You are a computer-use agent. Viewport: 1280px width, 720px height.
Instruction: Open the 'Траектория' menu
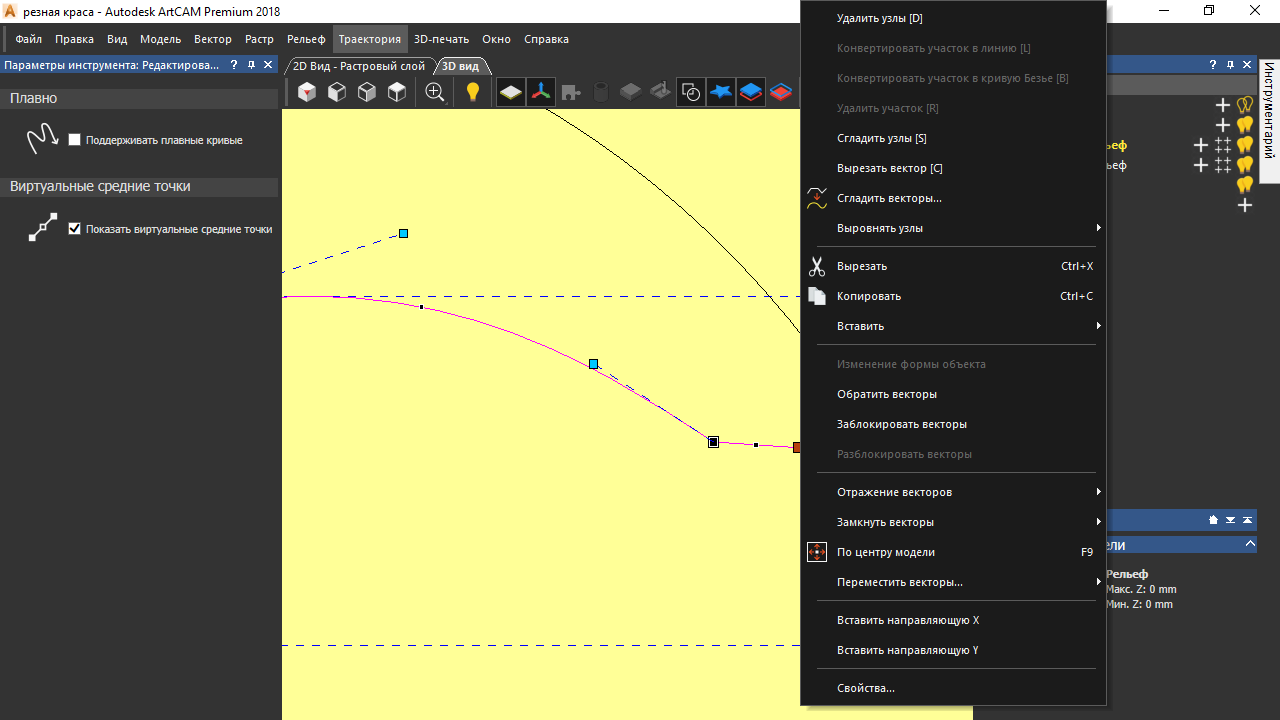click(x=369, y=39)
